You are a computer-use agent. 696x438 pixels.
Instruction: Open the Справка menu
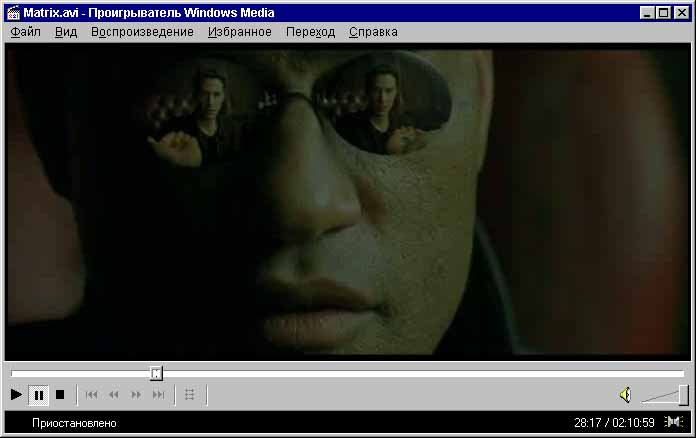(373, 32)
